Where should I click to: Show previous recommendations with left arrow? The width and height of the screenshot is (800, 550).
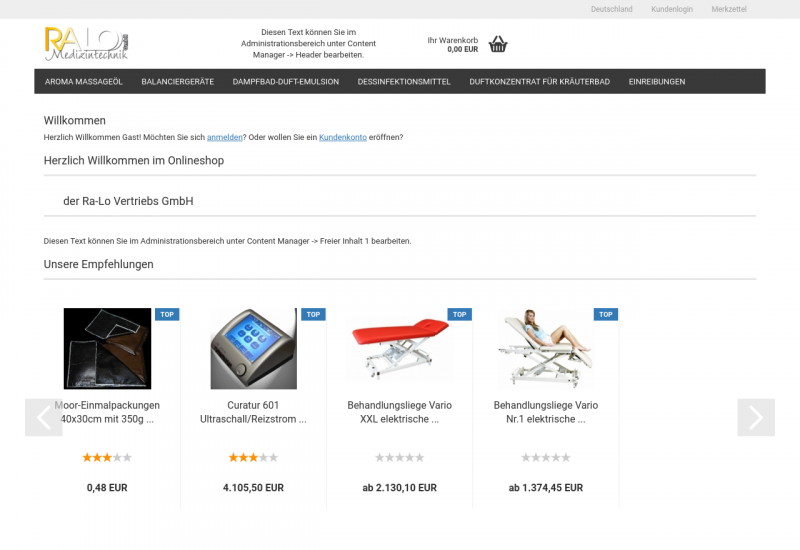[44, 417]
